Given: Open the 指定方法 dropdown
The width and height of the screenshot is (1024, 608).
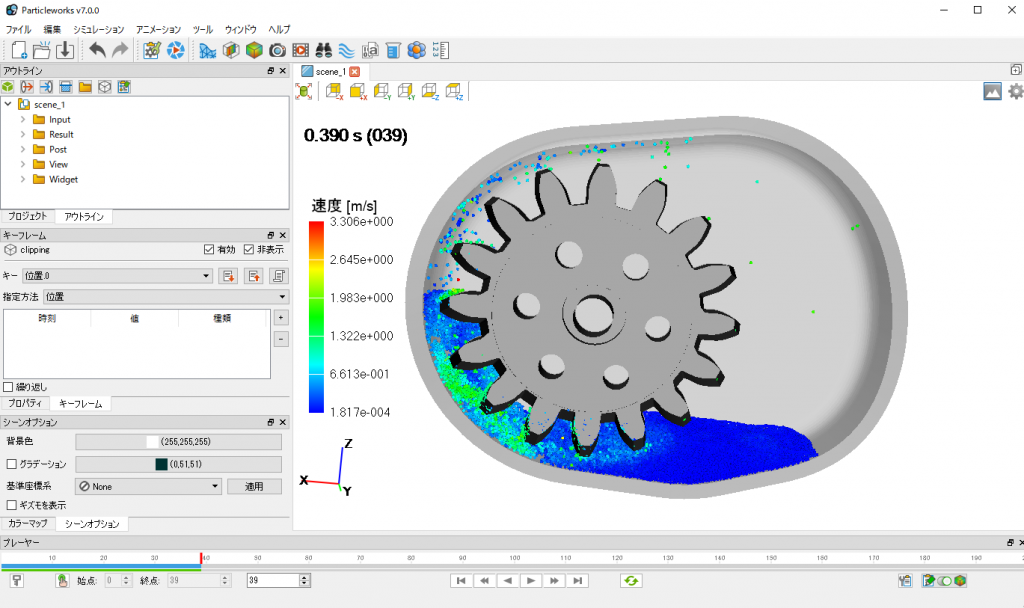Looking at the screenshot, I should [x=166, y=296].
